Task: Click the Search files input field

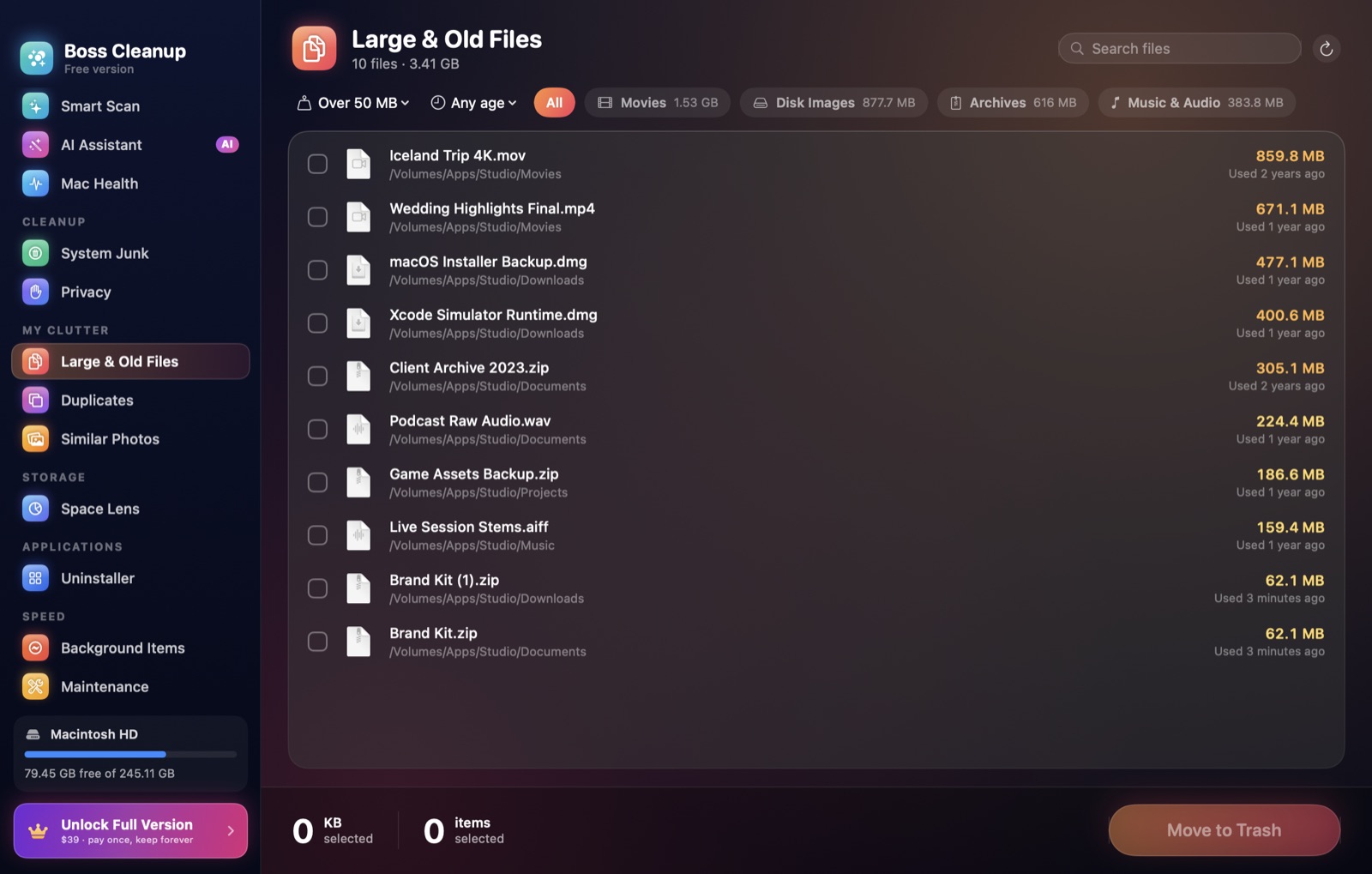Action: (1179, 49)
